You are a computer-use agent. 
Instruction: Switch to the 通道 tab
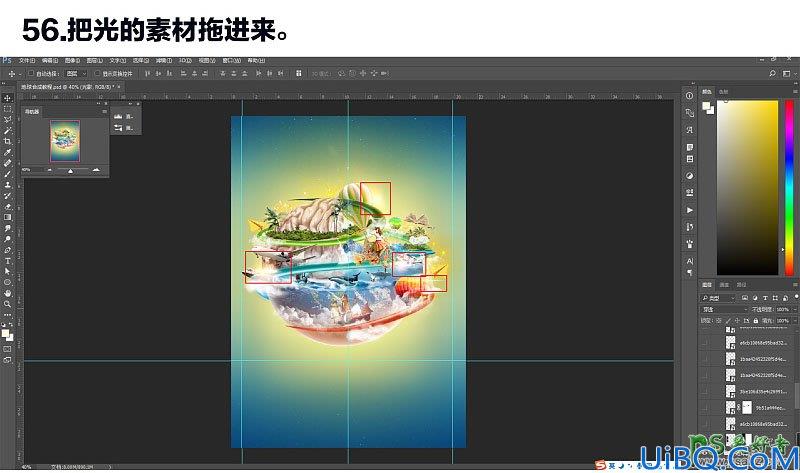click(724, 284)
